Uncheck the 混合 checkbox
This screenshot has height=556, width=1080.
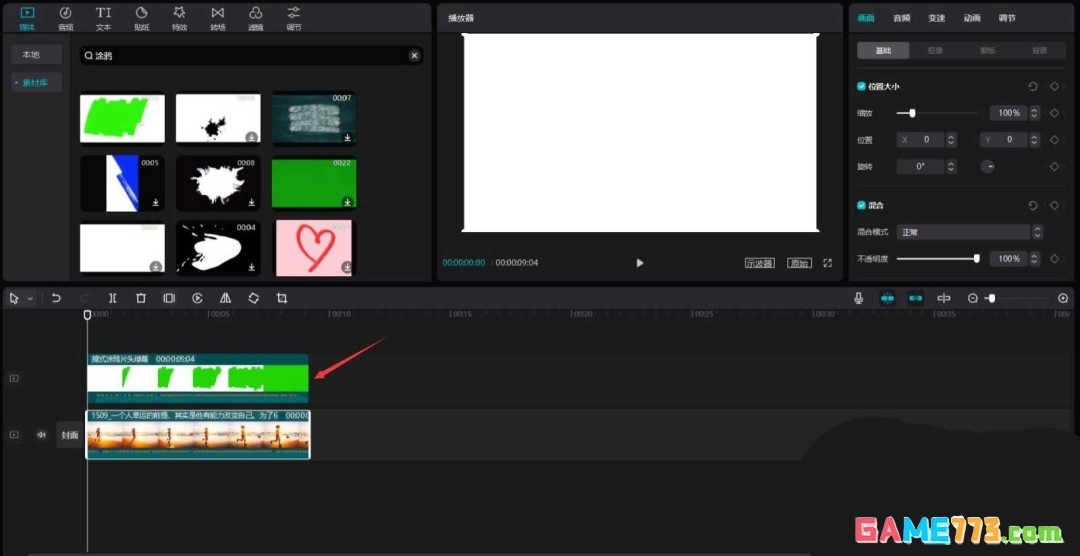[x=862, y=205]
